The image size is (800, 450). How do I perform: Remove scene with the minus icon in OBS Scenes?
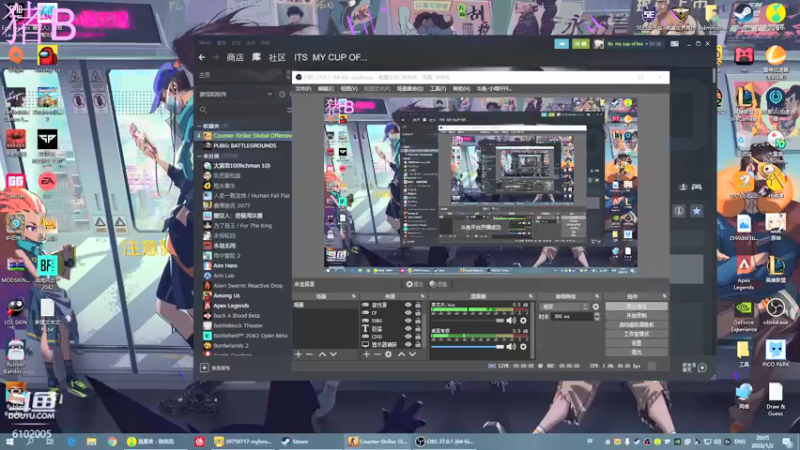(309, 354)
